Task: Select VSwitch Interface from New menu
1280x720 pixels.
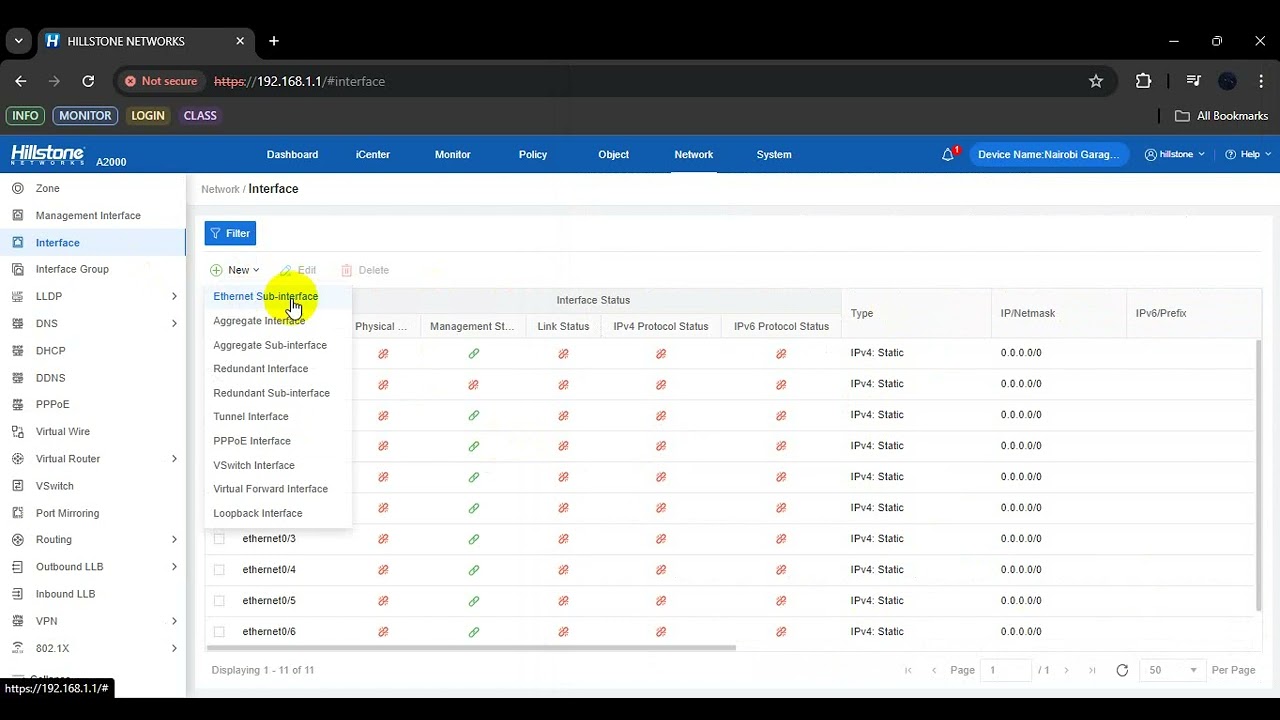Action: [254, 465]
